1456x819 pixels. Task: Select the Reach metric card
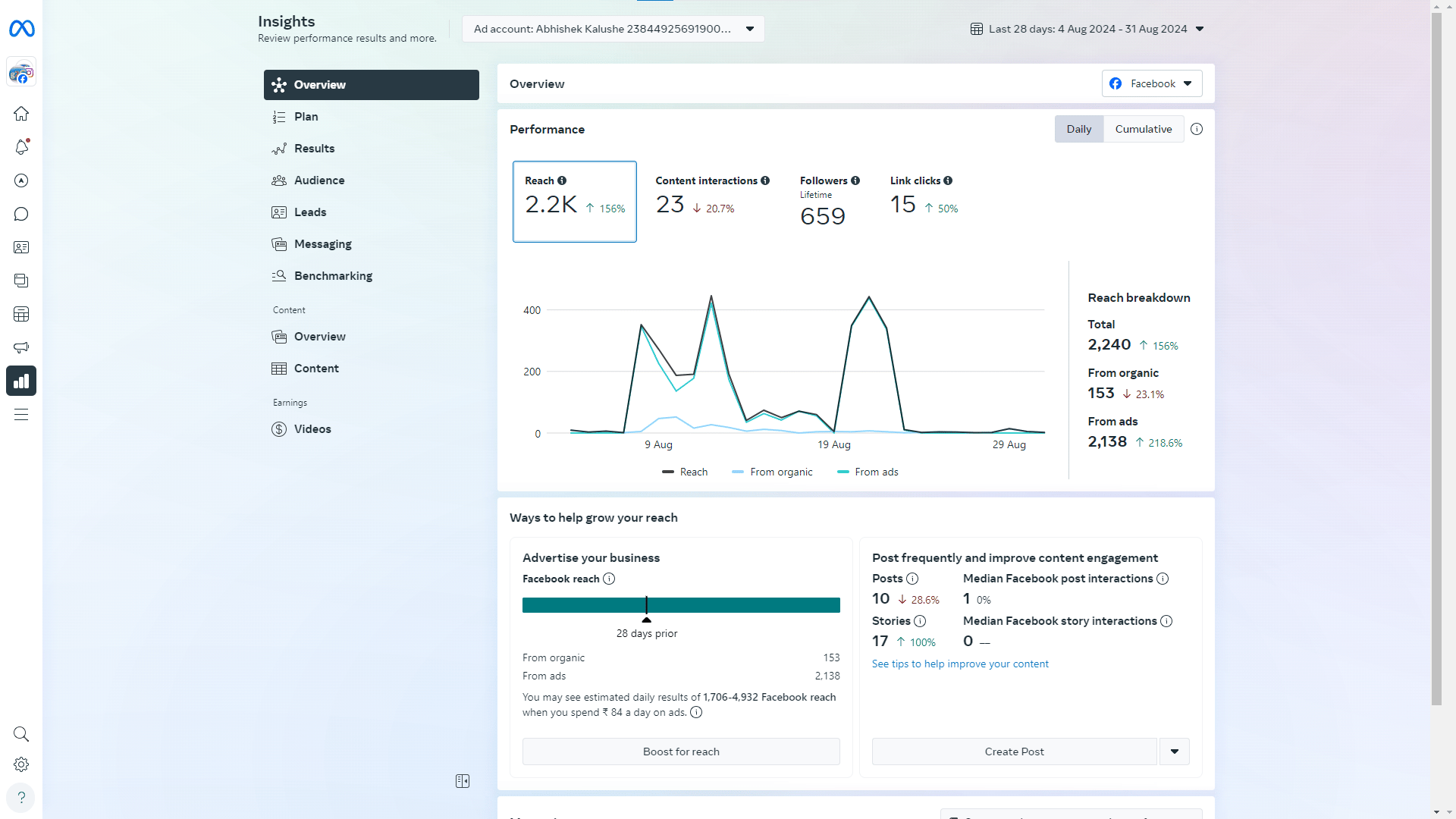coord(575,202)
